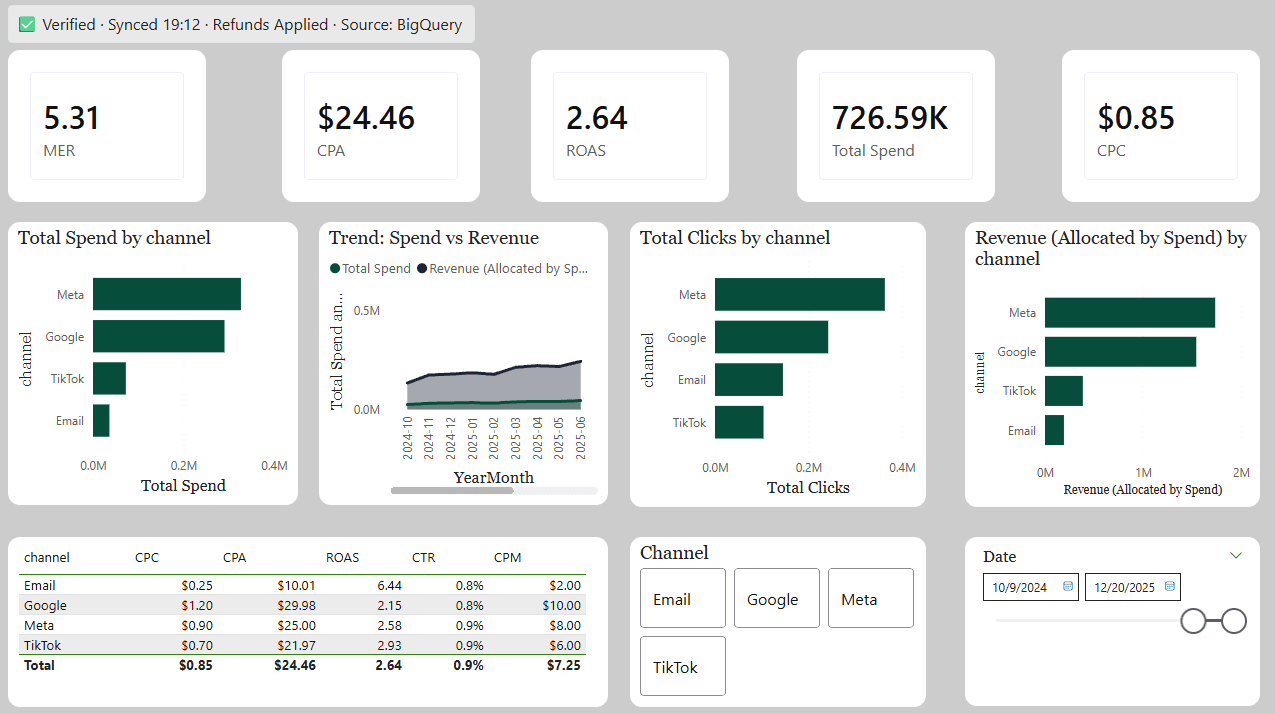Click the CPM column header in table
Screen dimensions: 1275x714
tap(508, 558)
